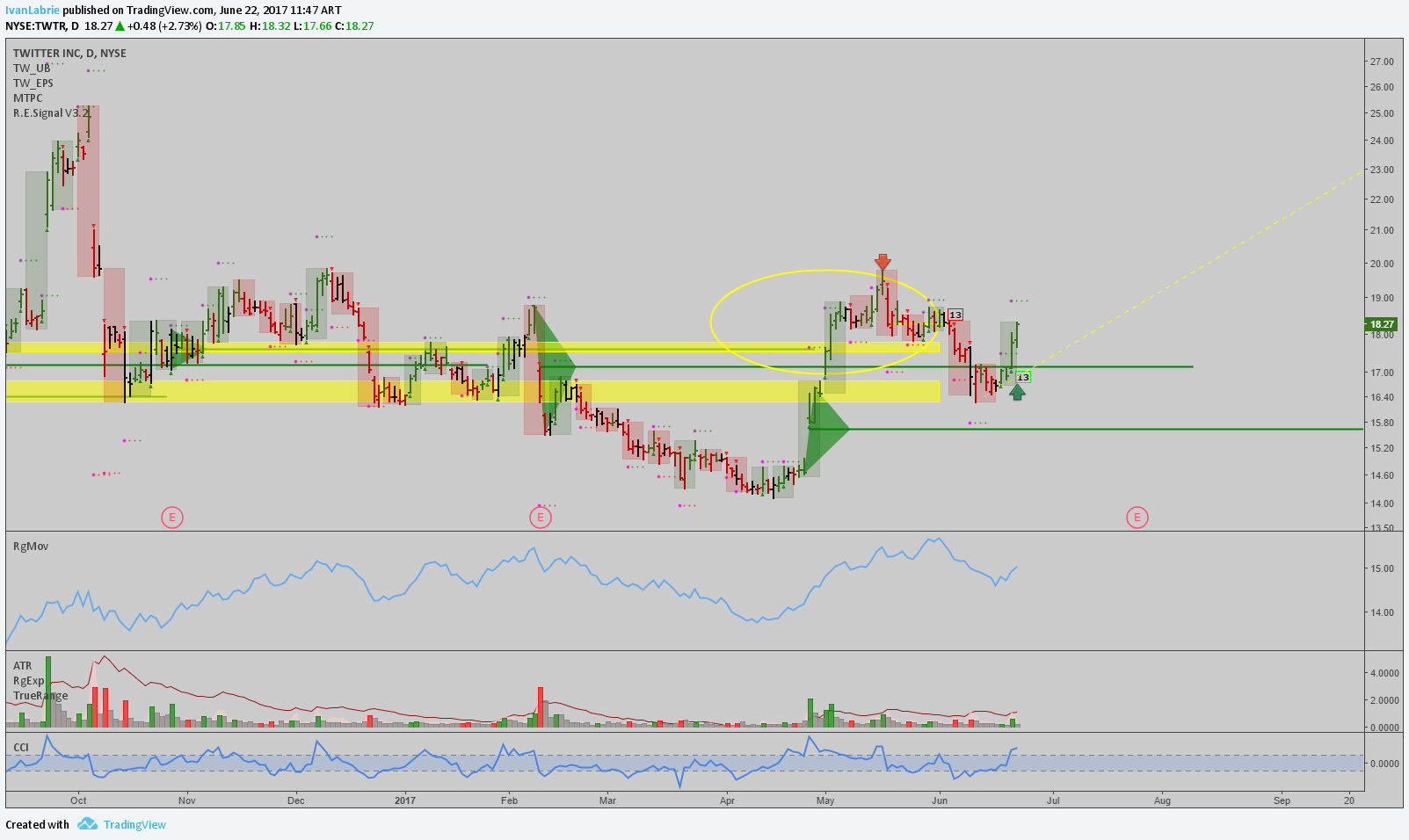Screen dimensions: 1409x840
Task: Select the TrueRange indicator label
Action: tap(40, 696)
